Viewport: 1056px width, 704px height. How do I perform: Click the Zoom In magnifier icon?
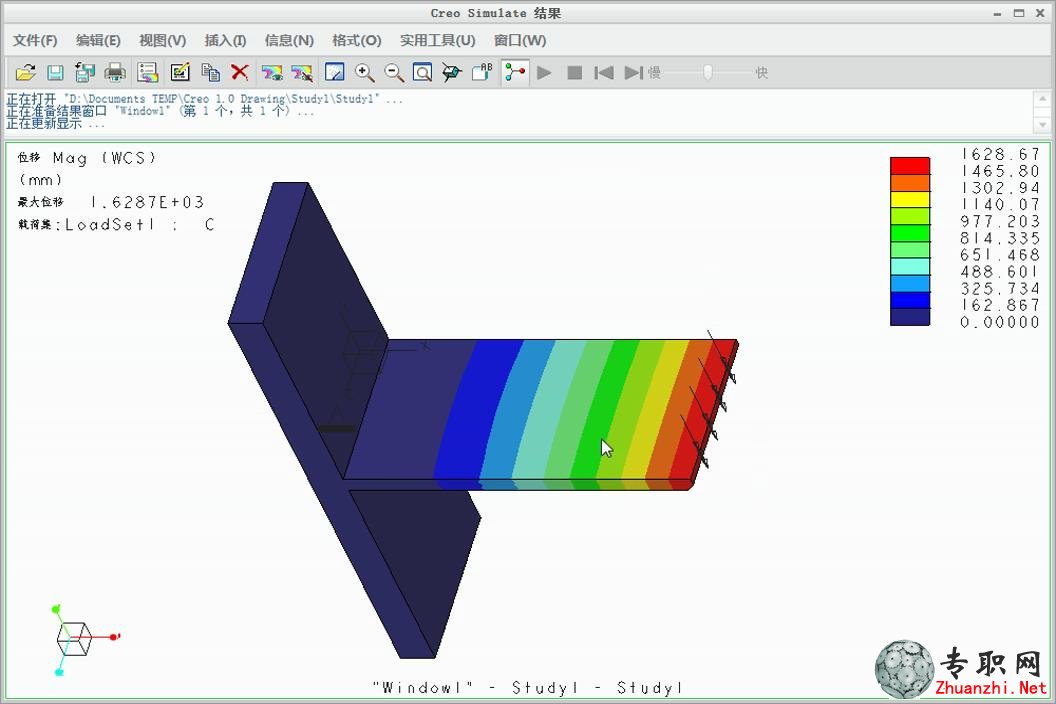(364, 72)
